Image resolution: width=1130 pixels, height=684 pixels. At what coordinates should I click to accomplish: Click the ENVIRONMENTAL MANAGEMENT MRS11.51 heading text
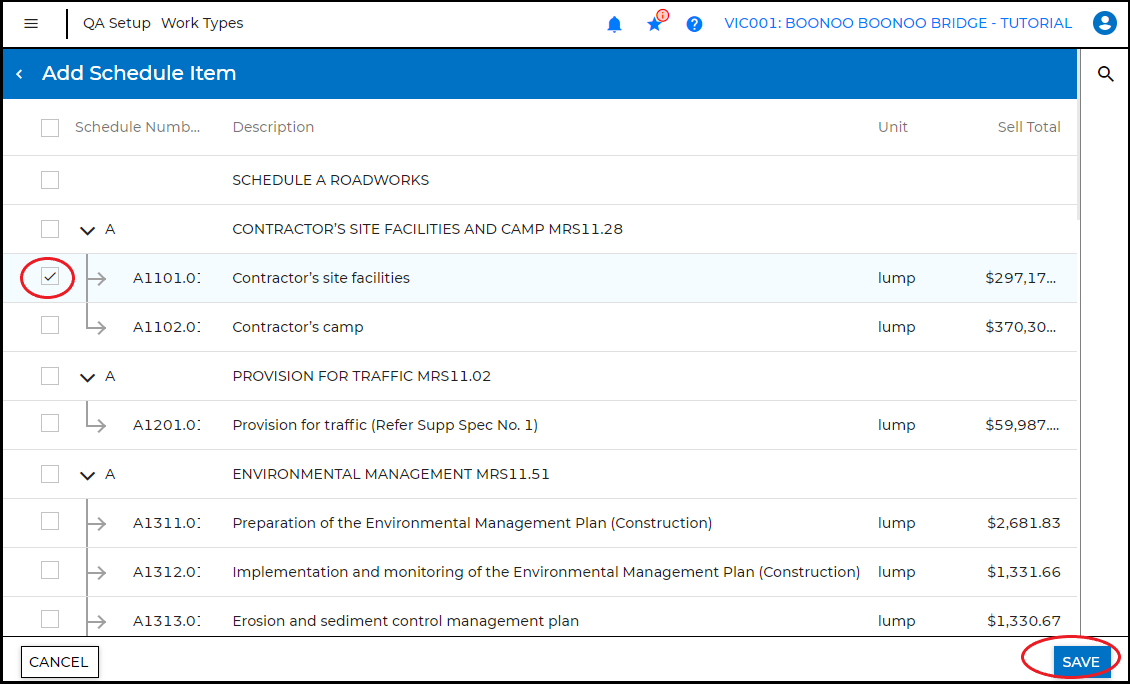pyautogui.click(x=391, y=474)
